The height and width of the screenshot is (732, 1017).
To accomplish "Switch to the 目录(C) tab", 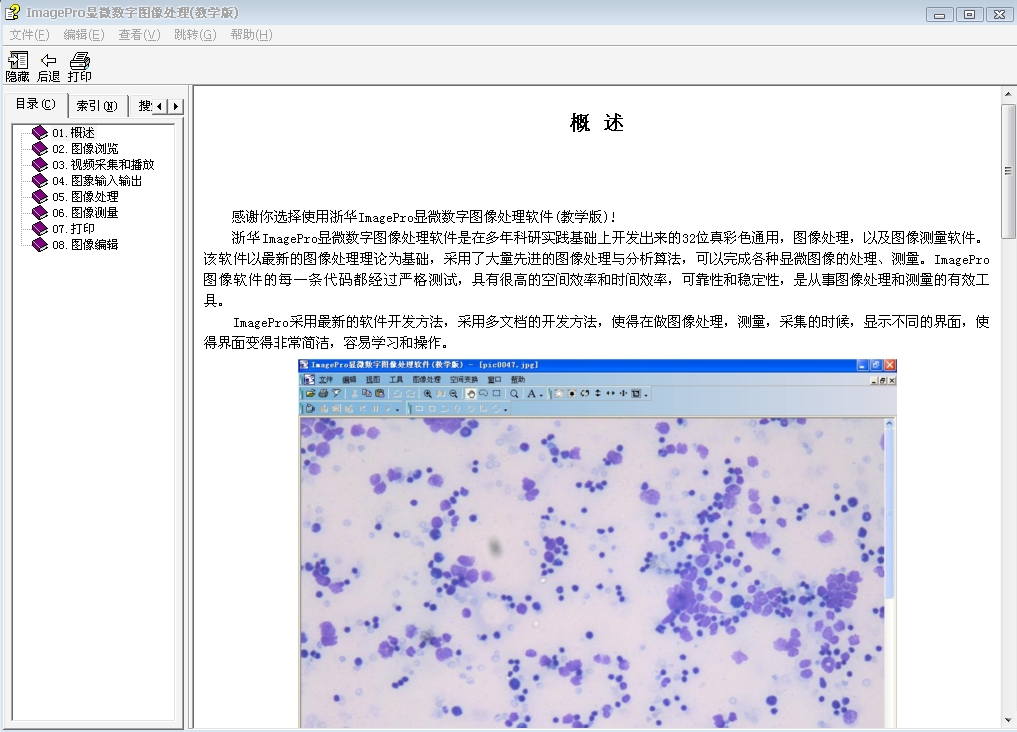I will click(x=36, y=104).
